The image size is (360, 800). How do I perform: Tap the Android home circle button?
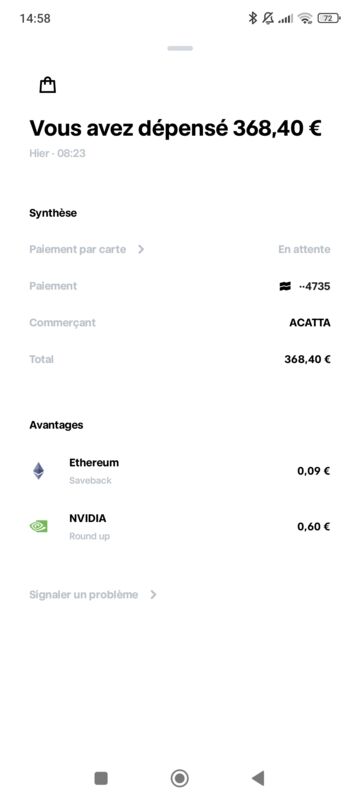pyautogui.click(x=179, y=778)
